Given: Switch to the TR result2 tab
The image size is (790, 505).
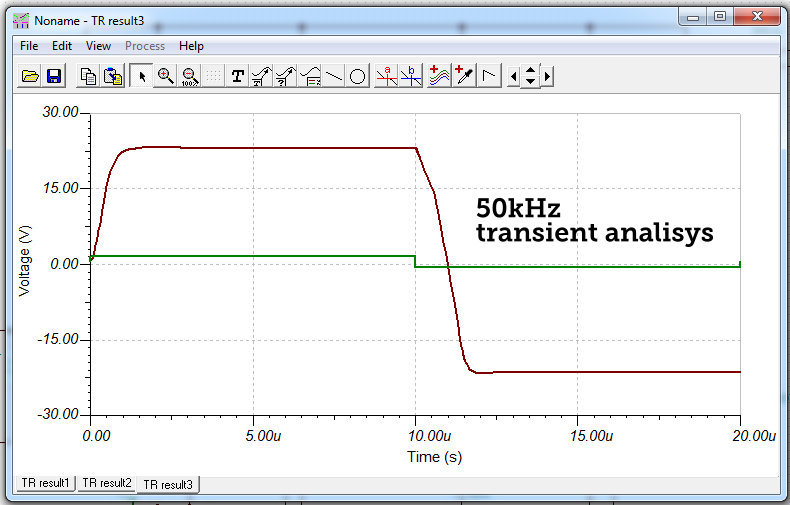Looking at the screenshot, I should coord(107,483).
